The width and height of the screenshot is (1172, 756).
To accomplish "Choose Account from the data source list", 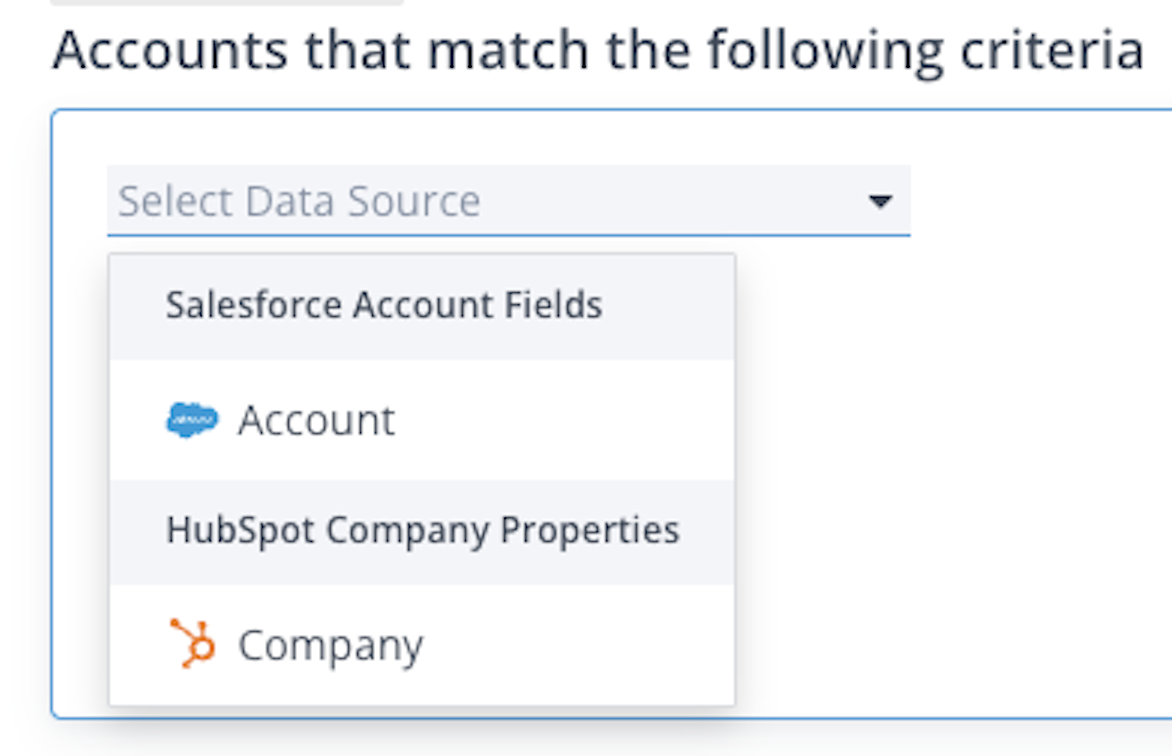I will (316, 421).
